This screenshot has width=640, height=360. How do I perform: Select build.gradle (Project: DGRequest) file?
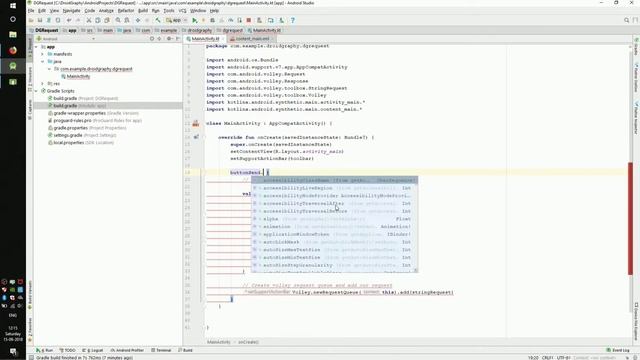click(83, 98)
